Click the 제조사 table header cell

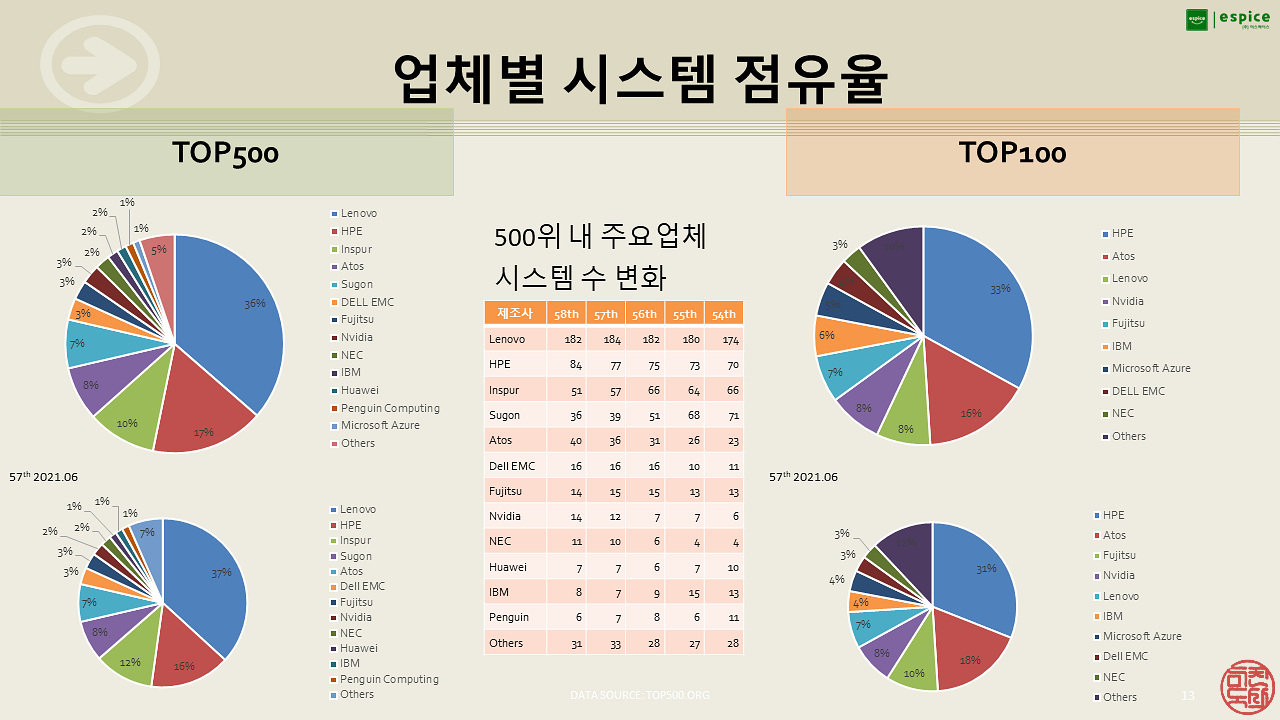pyautogui.click(x=515, y=313)
